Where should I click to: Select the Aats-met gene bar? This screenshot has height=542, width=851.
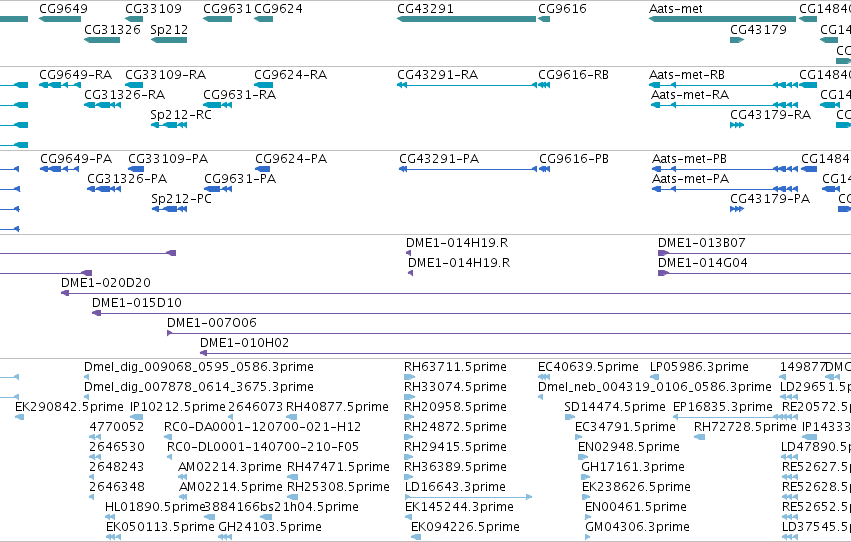722,19
